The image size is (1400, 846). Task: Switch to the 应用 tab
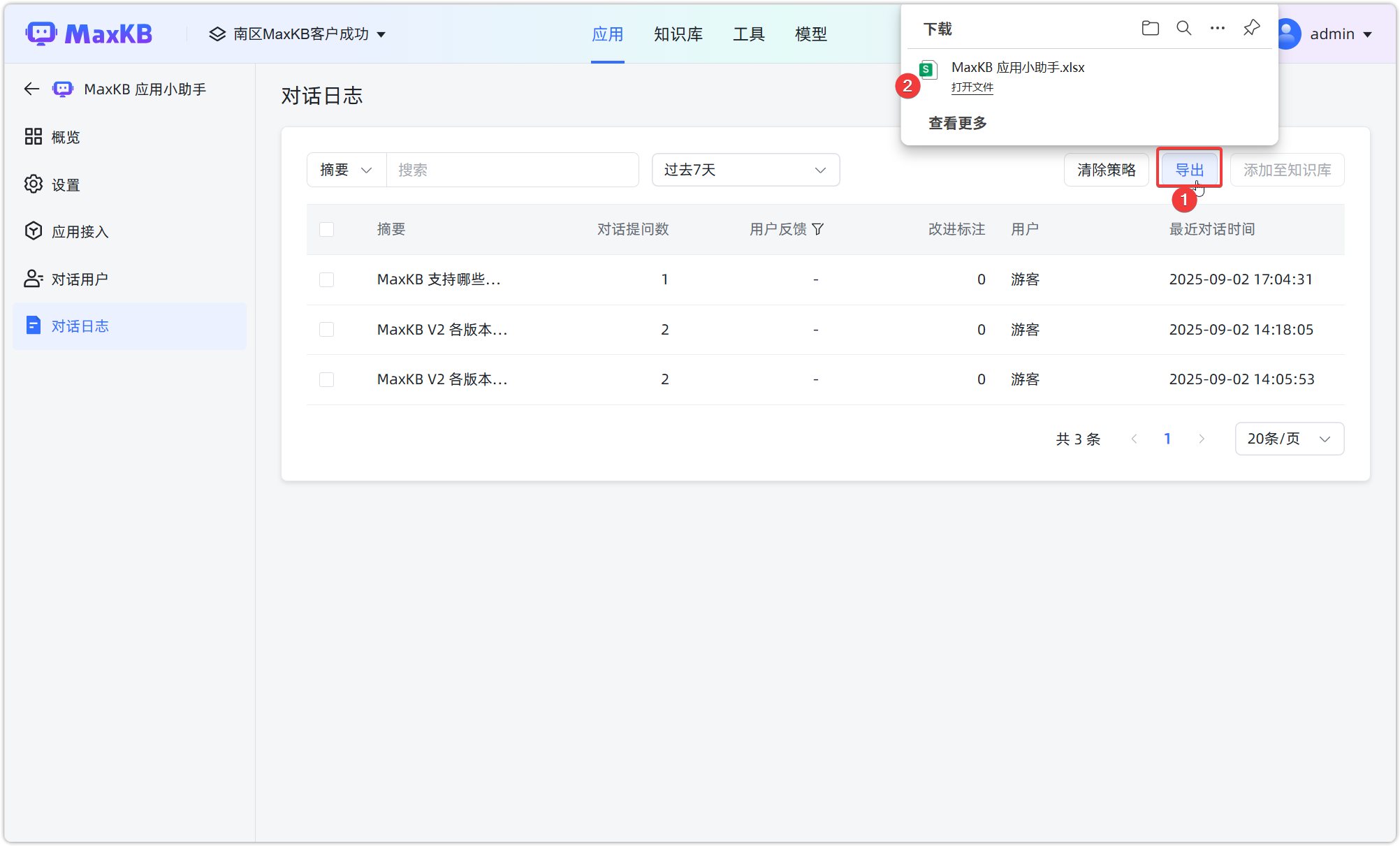(x=607, y=34)
